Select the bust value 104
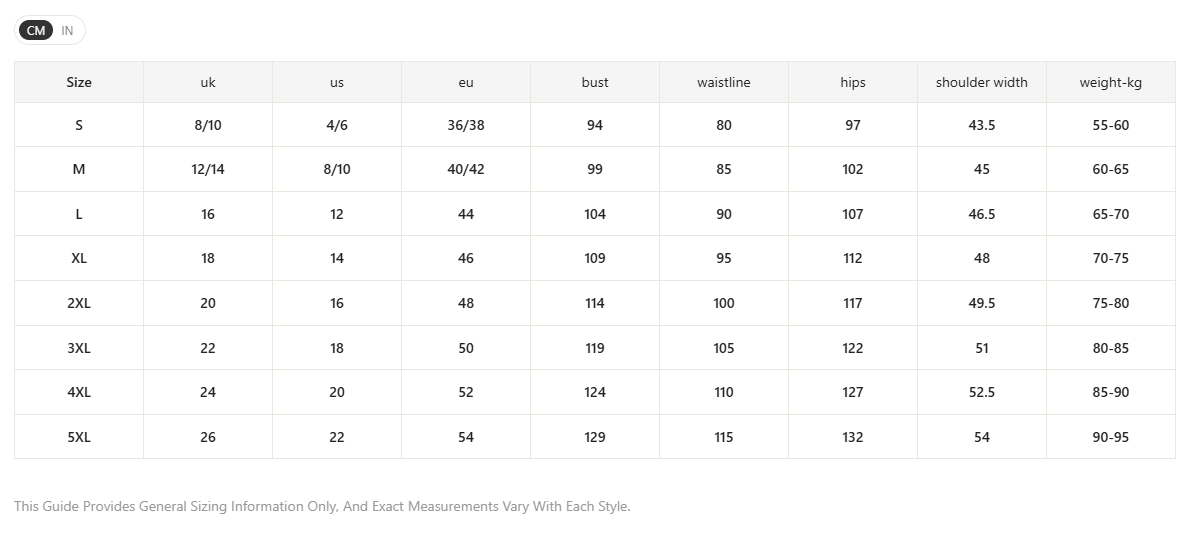The height and width of the screenshot is (541, 1192). pos(594,214)
